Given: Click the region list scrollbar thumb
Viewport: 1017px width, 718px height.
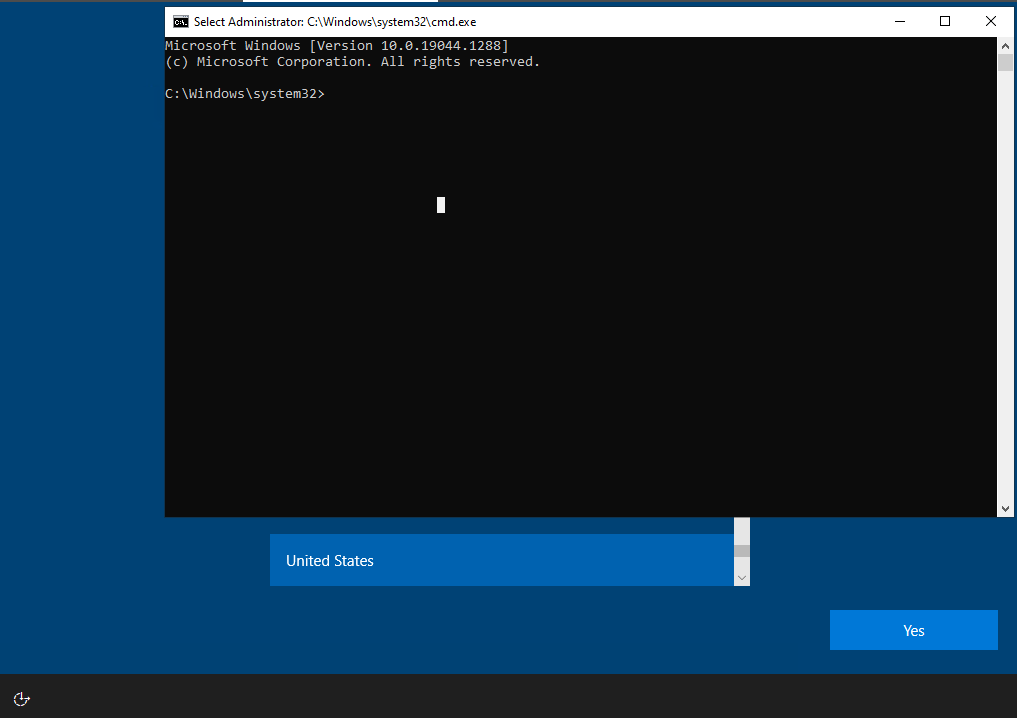Looking at the screenshot, I should click(x=741, y=550).
